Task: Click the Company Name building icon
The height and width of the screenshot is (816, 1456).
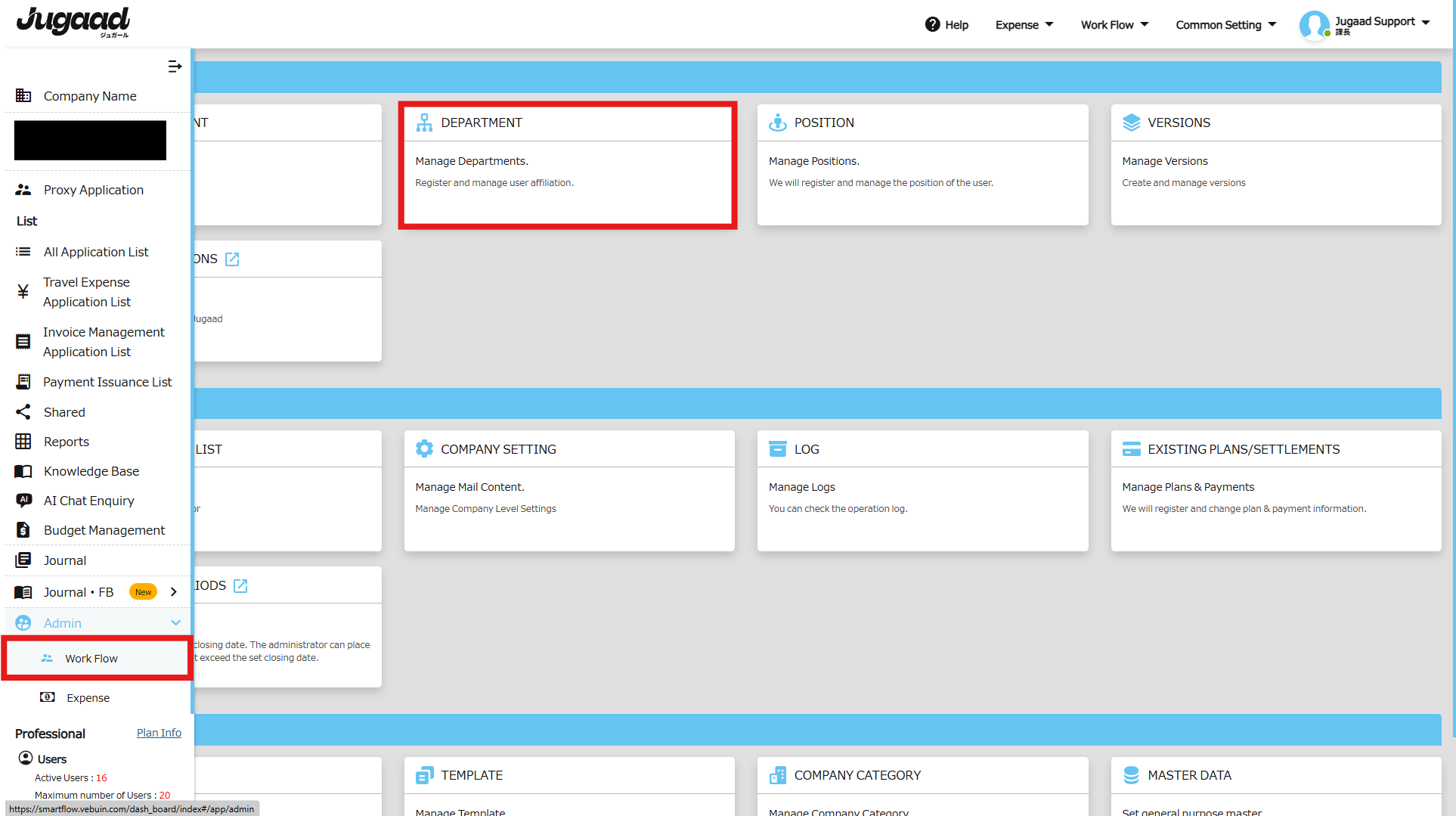Action: pos(23,96)
